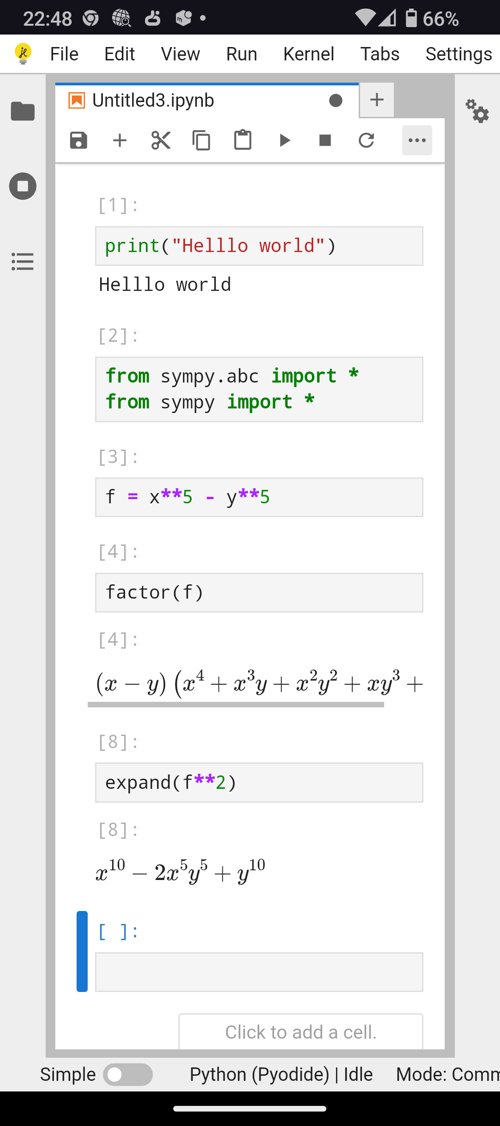The height and width of the screenshot is (1126, 500).
Task: Click the 'Click to add a cell.' button
Action: 300,1032
